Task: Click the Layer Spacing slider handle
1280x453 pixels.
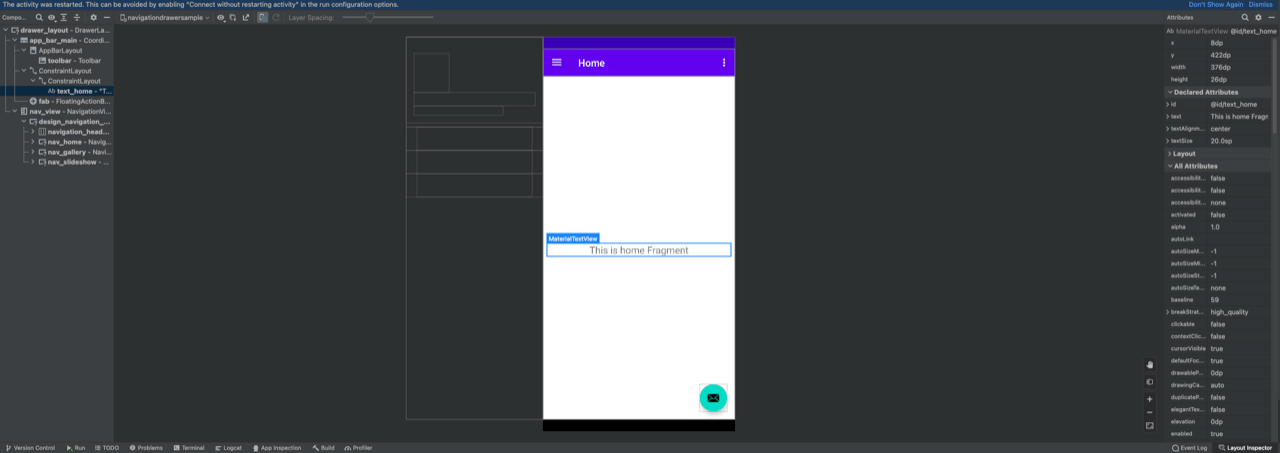Action: pos(370,18)
